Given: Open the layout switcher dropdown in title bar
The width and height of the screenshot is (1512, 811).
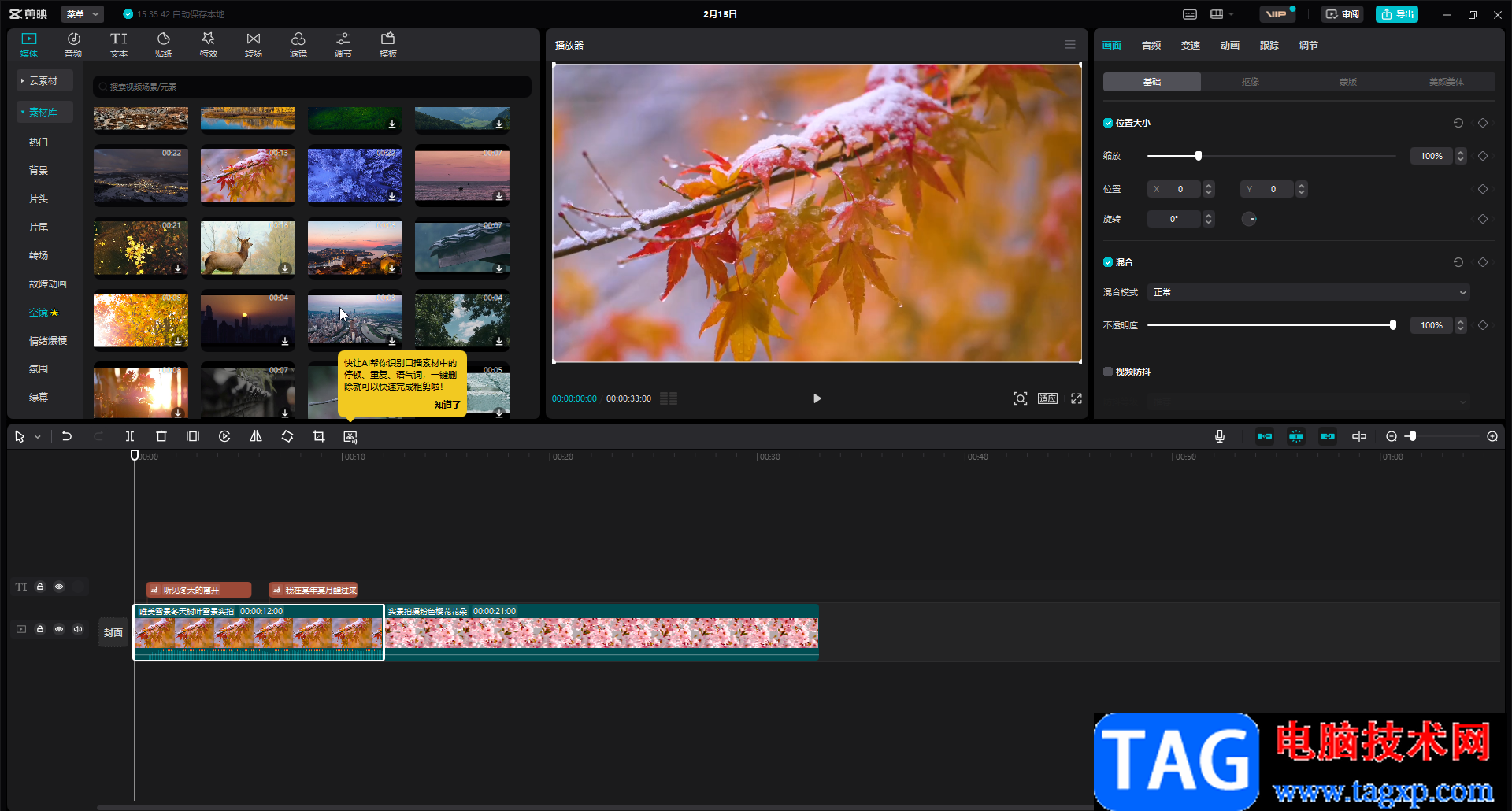Looking at the screenshot, I should 1222,14.
